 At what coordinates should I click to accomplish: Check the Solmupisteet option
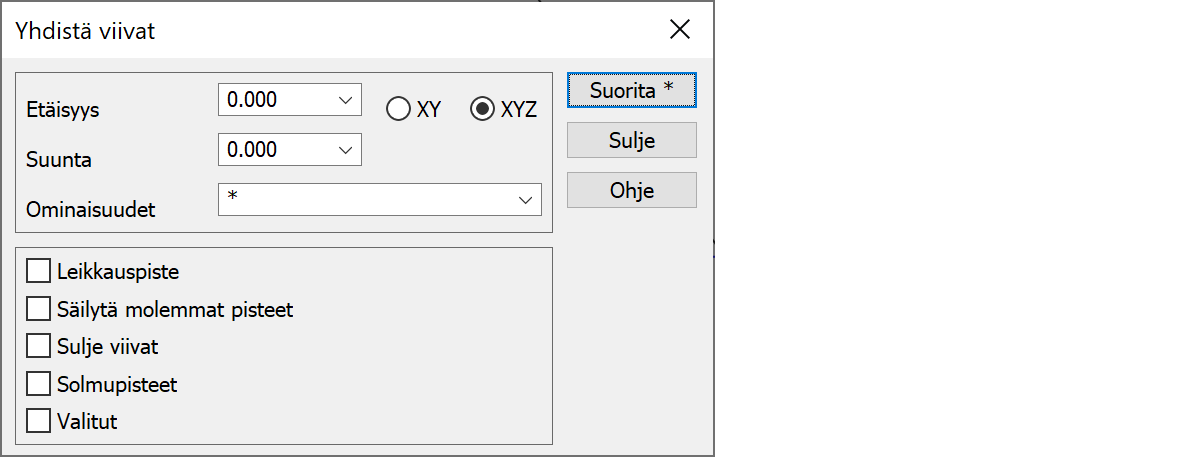coord(39,384)
